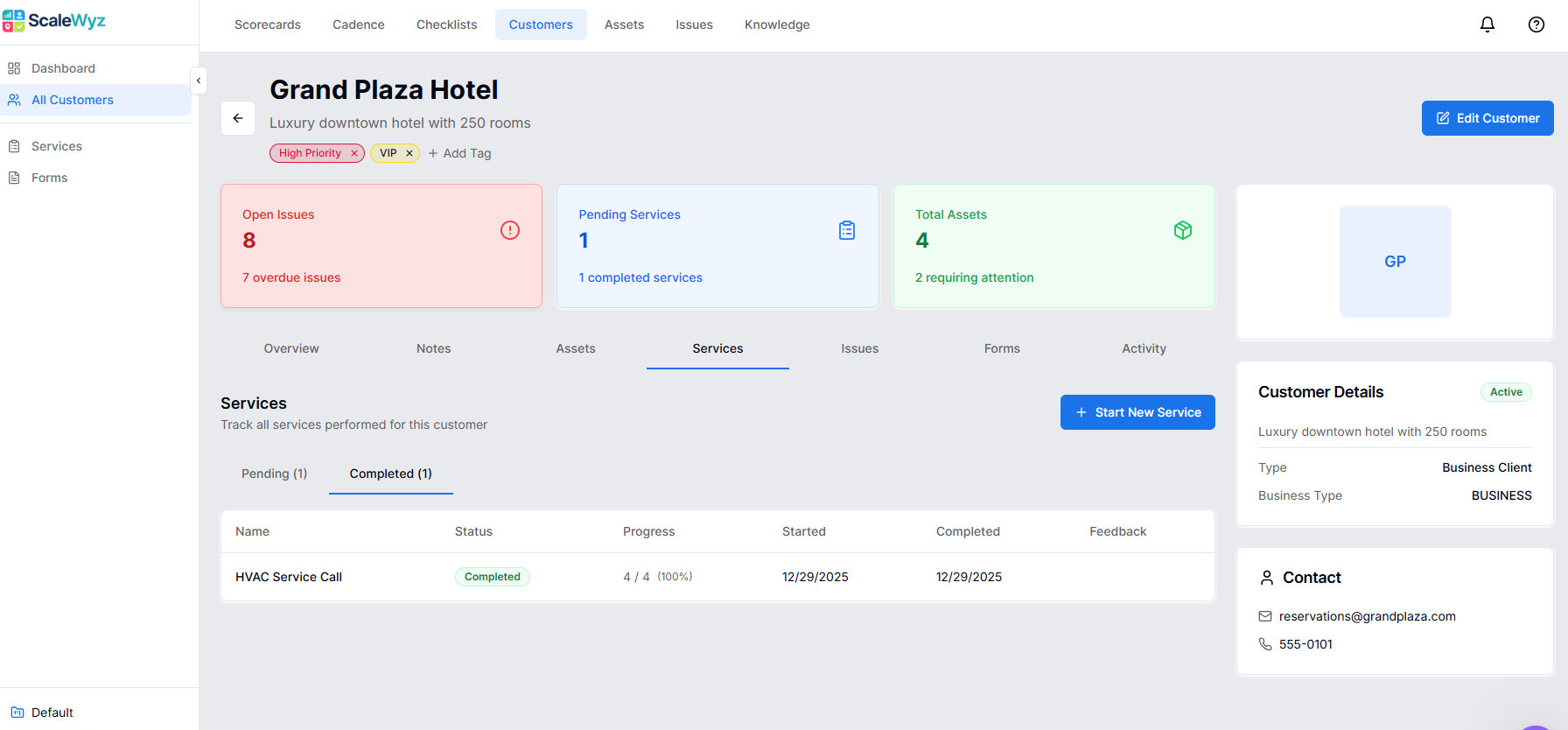Click Add Tag
Screen dimensions: 1568x730
tap(459, 153)
